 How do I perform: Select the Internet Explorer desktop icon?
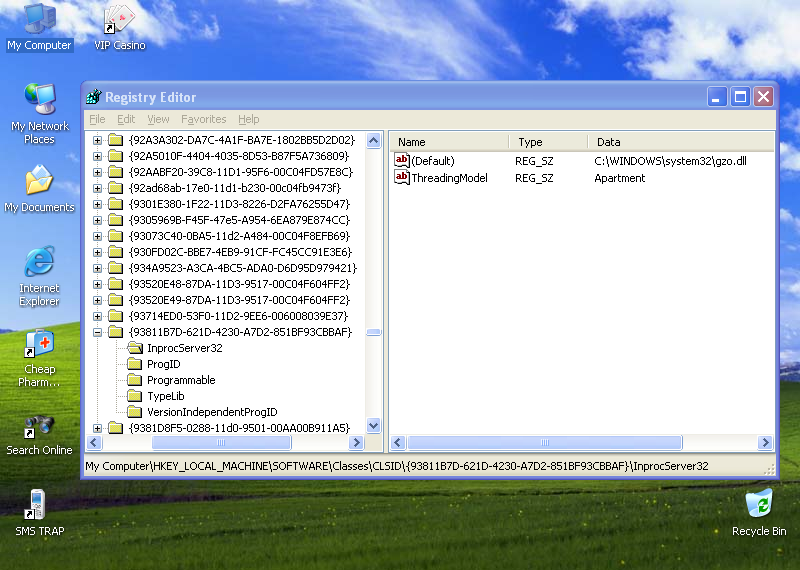coord(39,262)
